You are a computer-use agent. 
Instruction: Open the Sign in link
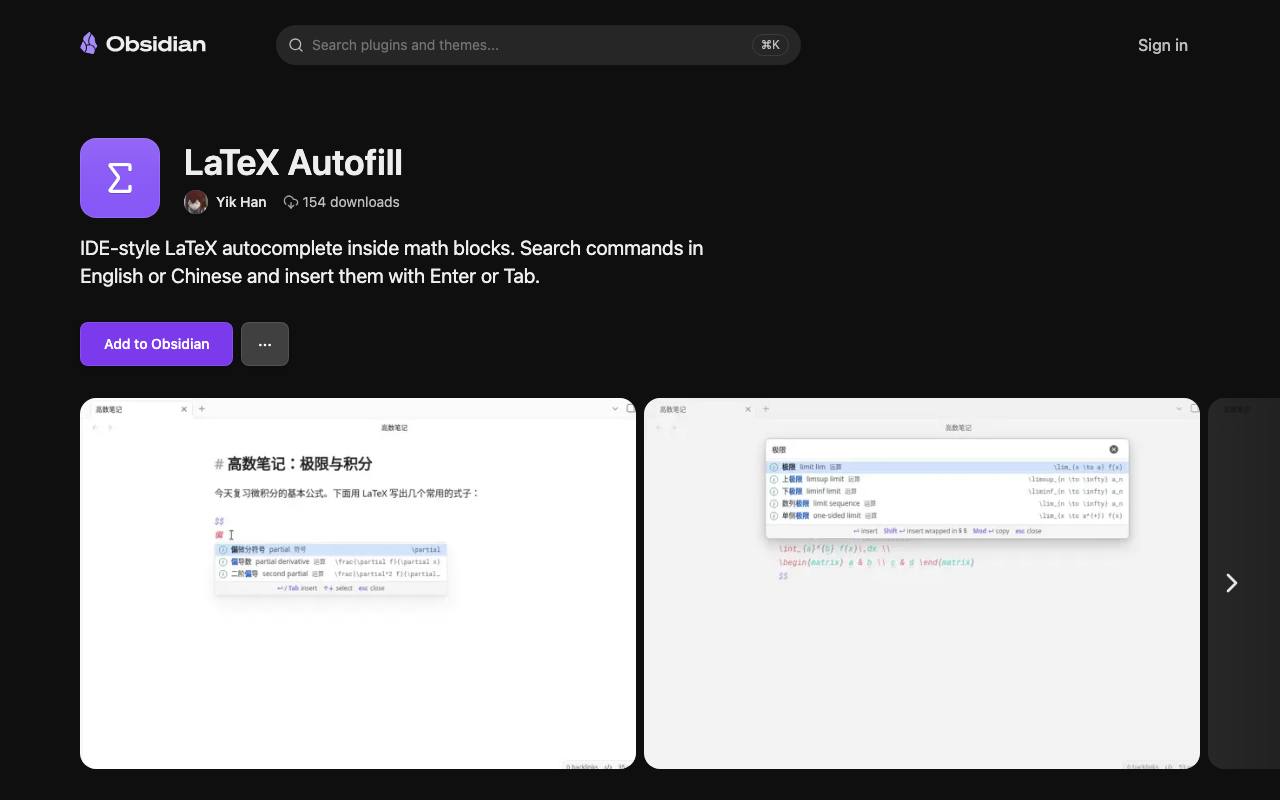coord(1163,45)
